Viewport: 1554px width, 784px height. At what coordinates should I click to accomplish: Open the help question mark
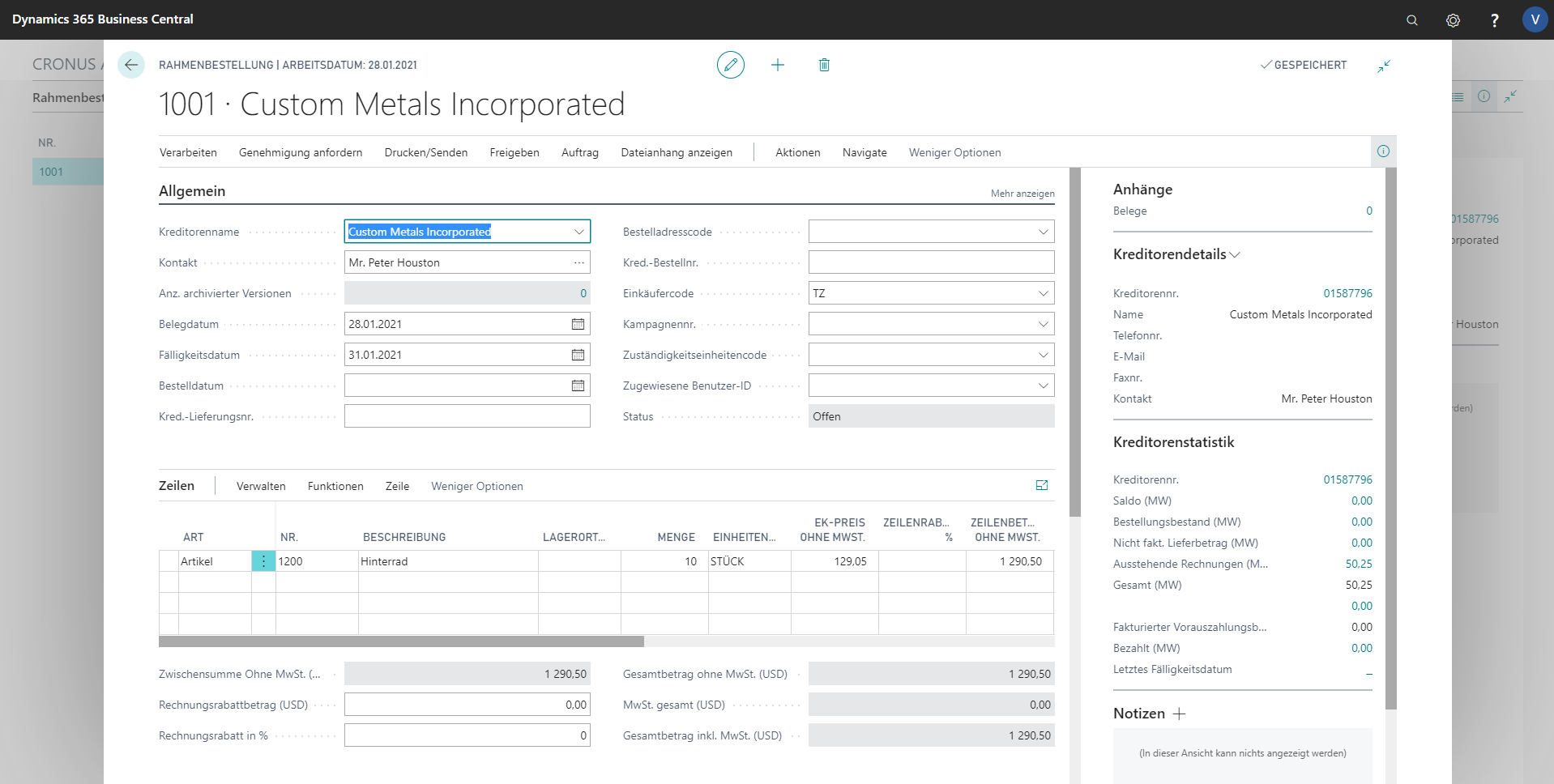1495,20
